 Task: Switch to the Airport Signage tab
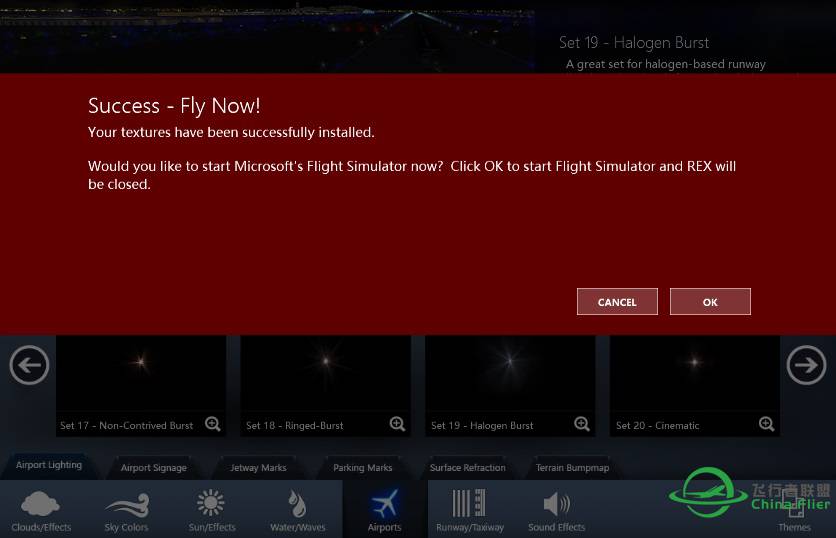pos(154,468)
